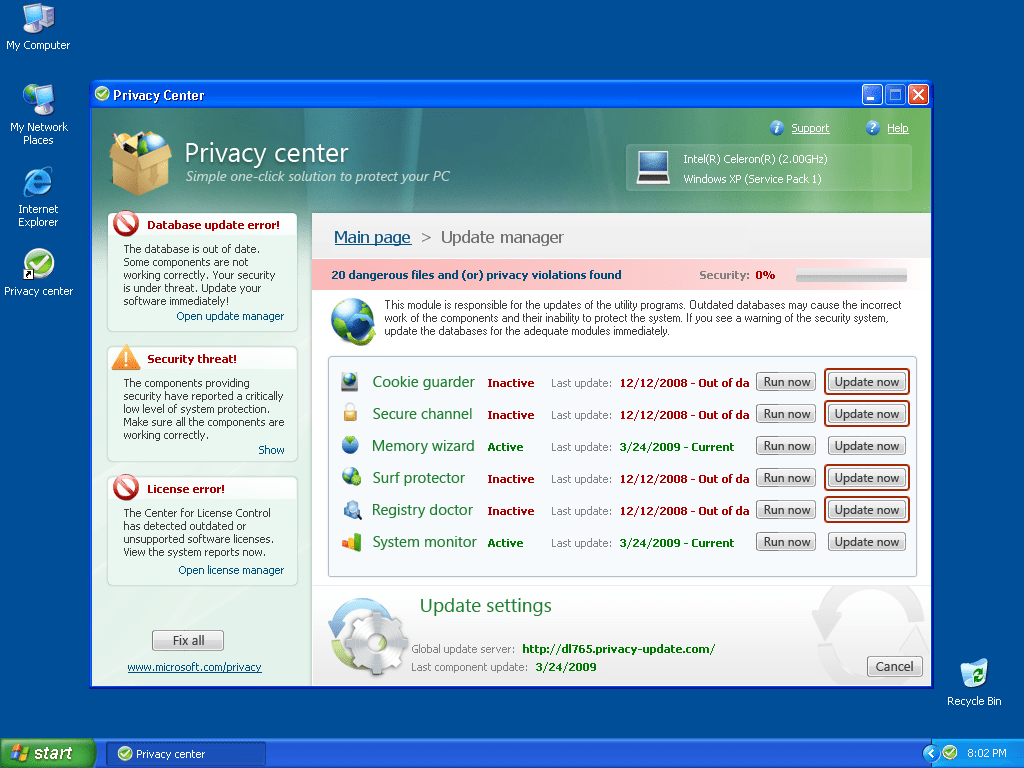Open the Windows start menu

pos(47,753)
